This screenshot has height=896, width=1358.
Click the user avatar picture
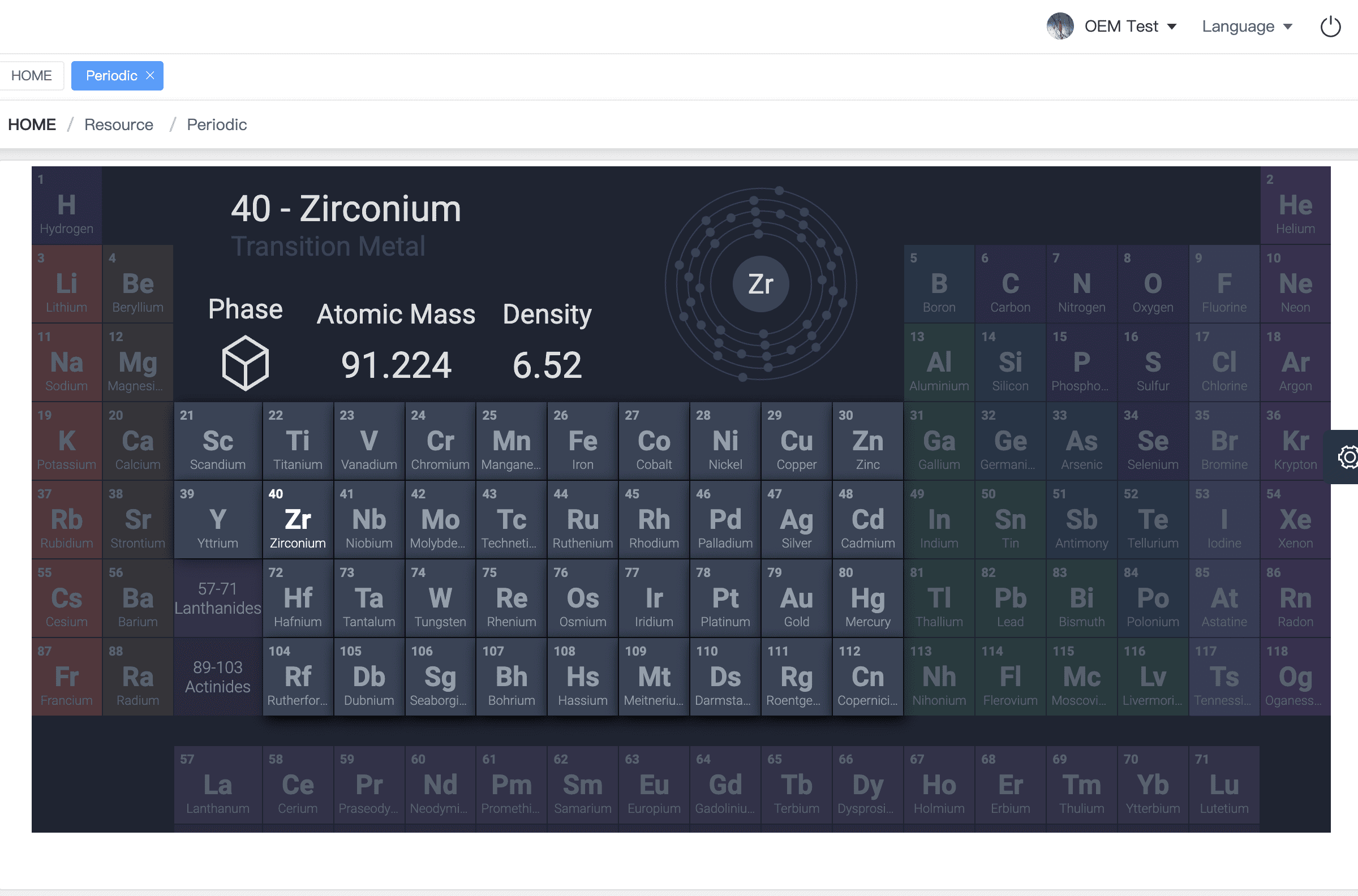tap(1059, 26)
